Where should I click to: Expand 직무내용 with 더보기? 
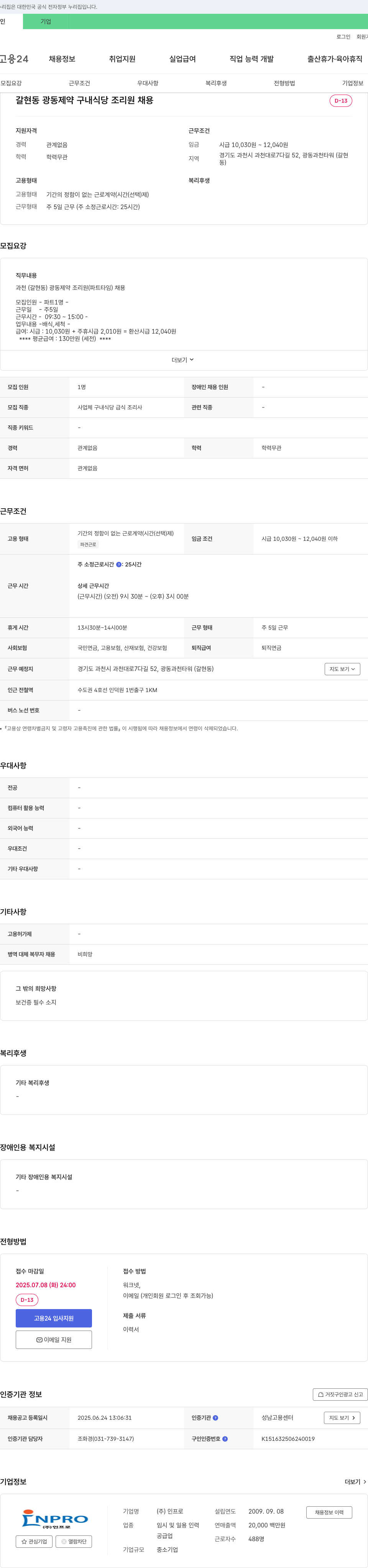(183, 360)
